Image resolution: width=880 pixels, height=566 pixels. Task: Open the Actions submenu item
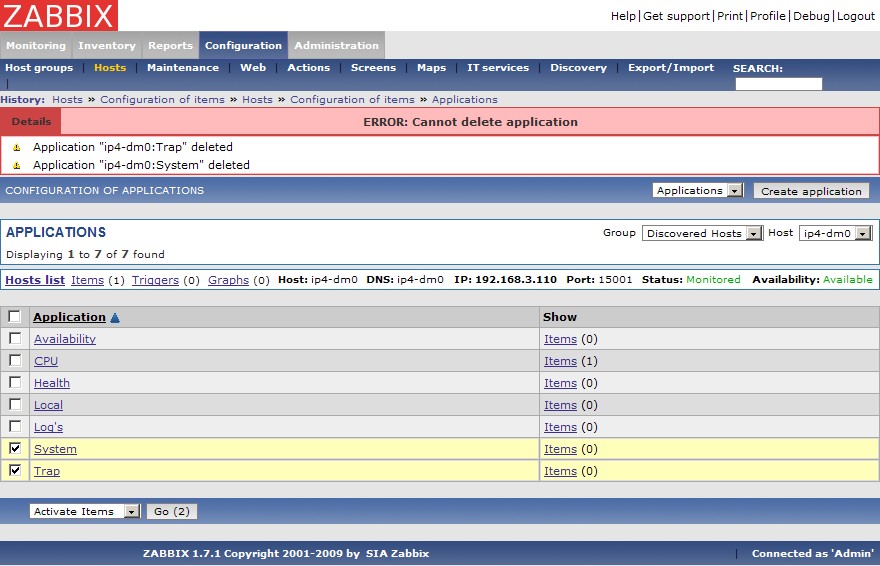tap(309, 67)
